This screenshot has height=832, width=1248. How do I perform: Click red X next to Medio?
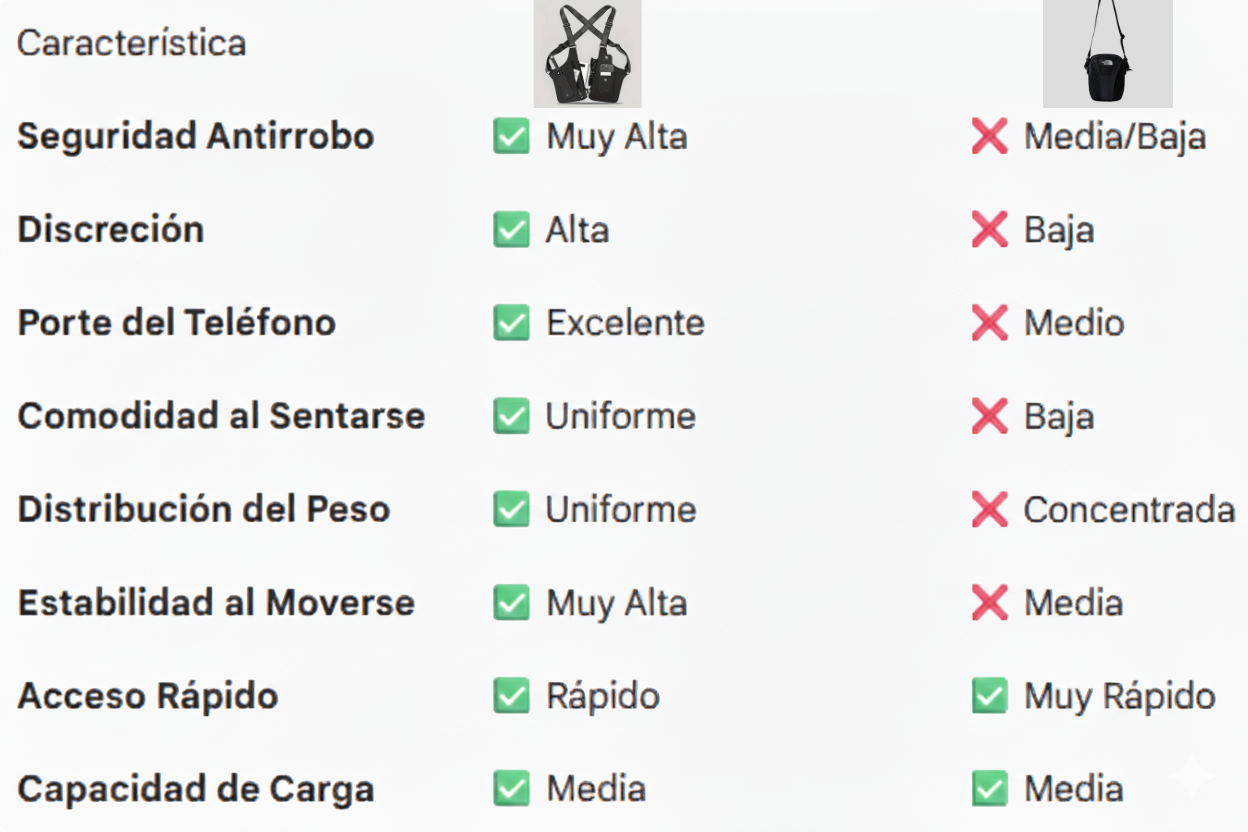pyautogui.click(x=989, y=323)
